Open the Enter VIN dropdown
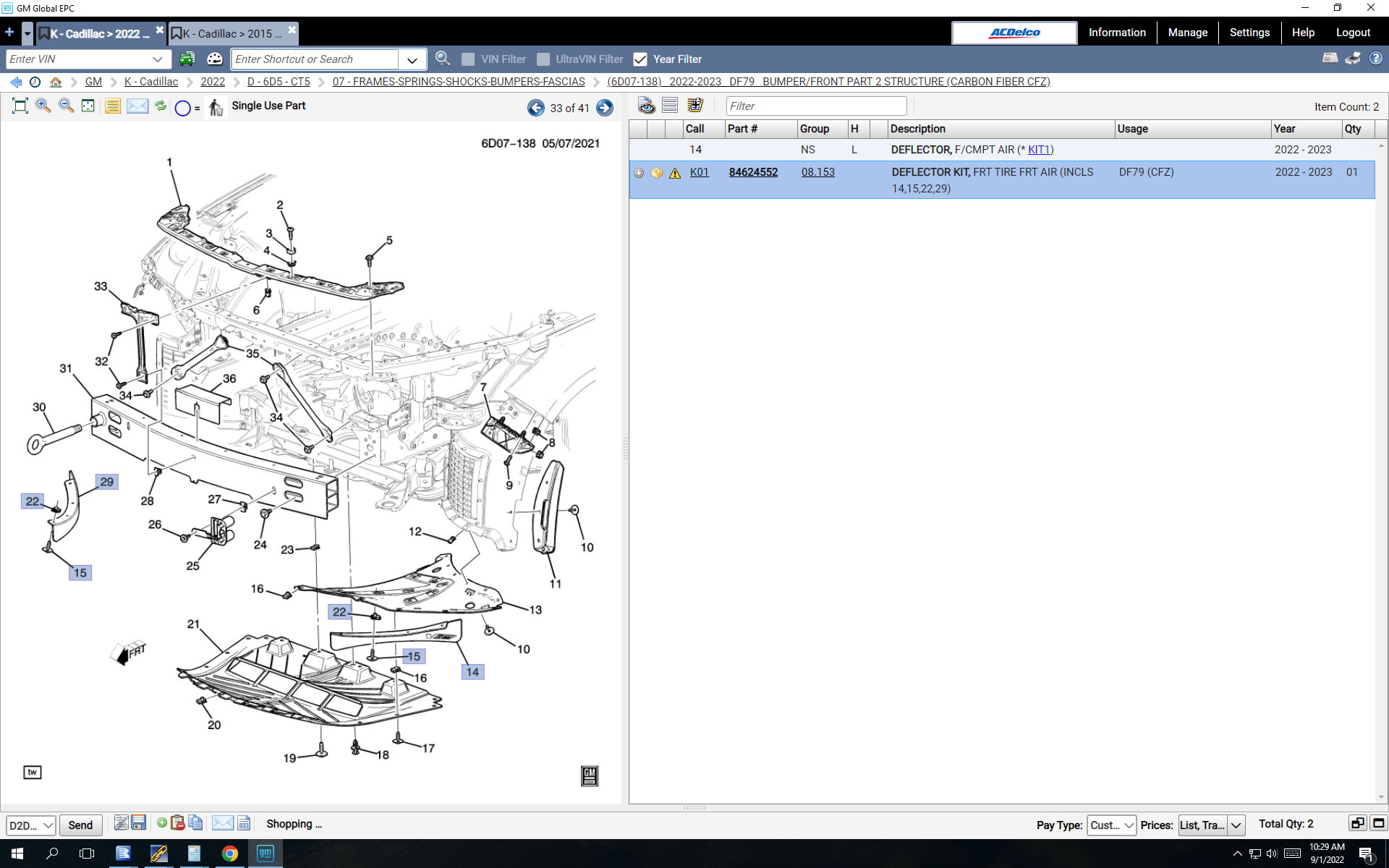Image resolution: width=1389 pixels, height=868 pixels. click(158, 59)
